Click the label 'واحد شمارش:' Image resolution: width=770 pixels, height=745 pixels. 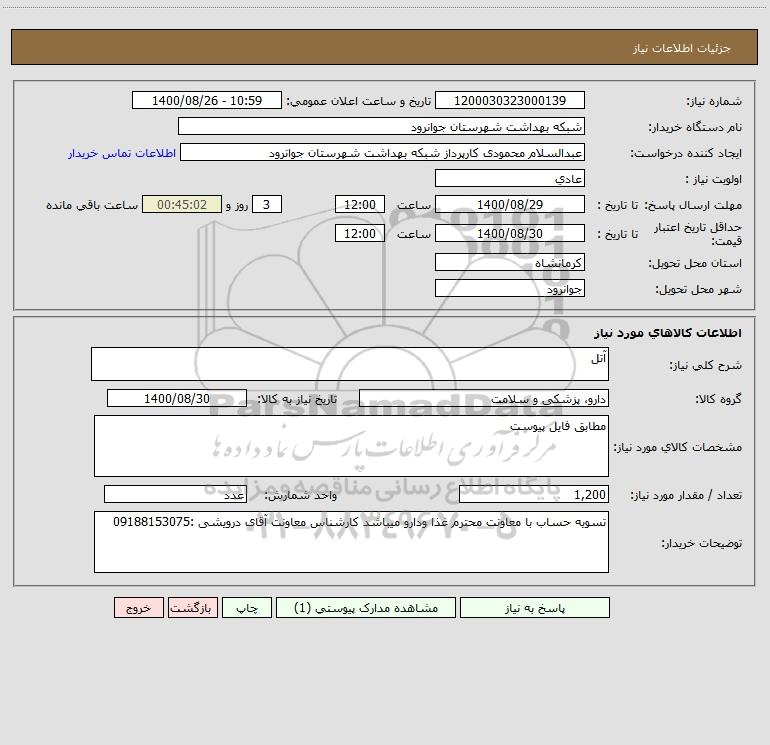301,496
